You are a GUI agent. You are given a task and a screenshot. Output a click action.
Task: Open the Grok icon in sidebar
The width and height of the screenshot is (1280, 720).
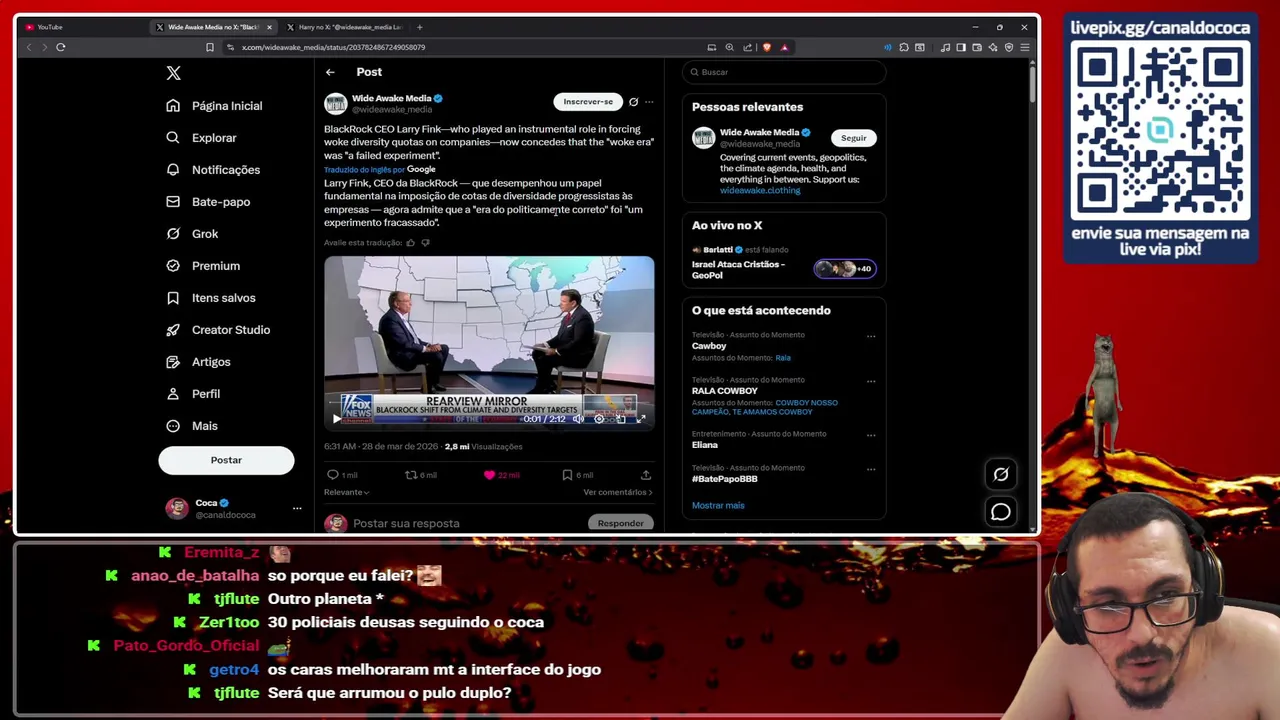(x=173, y=234)
